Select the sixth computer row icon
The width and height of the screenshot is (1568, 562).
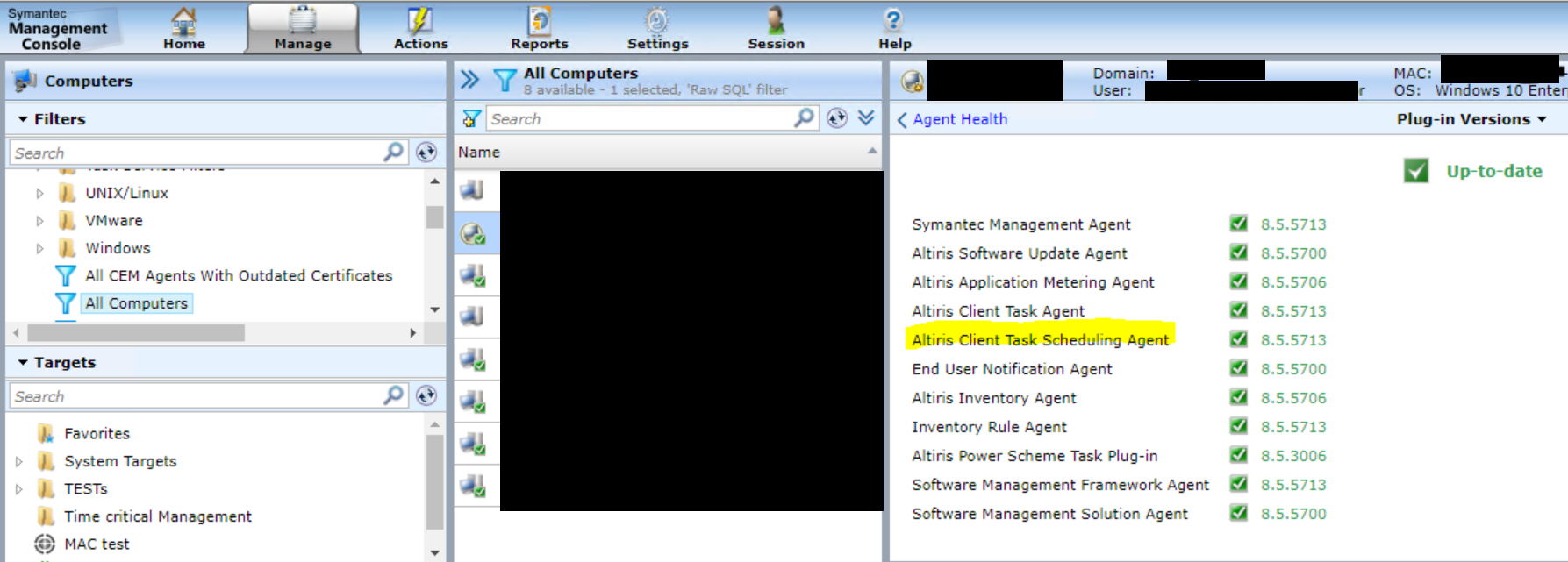[473, 402]
